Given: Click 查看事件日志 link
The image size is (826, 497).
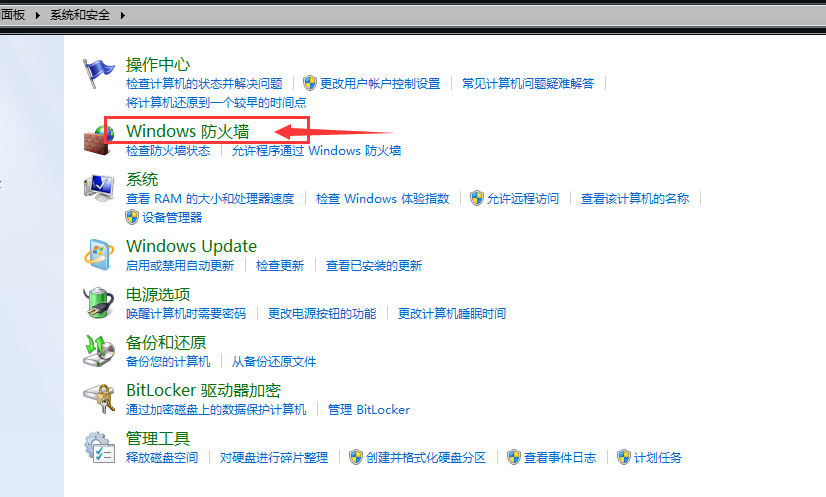Looking at the screenshot, I should pos(560,458).
